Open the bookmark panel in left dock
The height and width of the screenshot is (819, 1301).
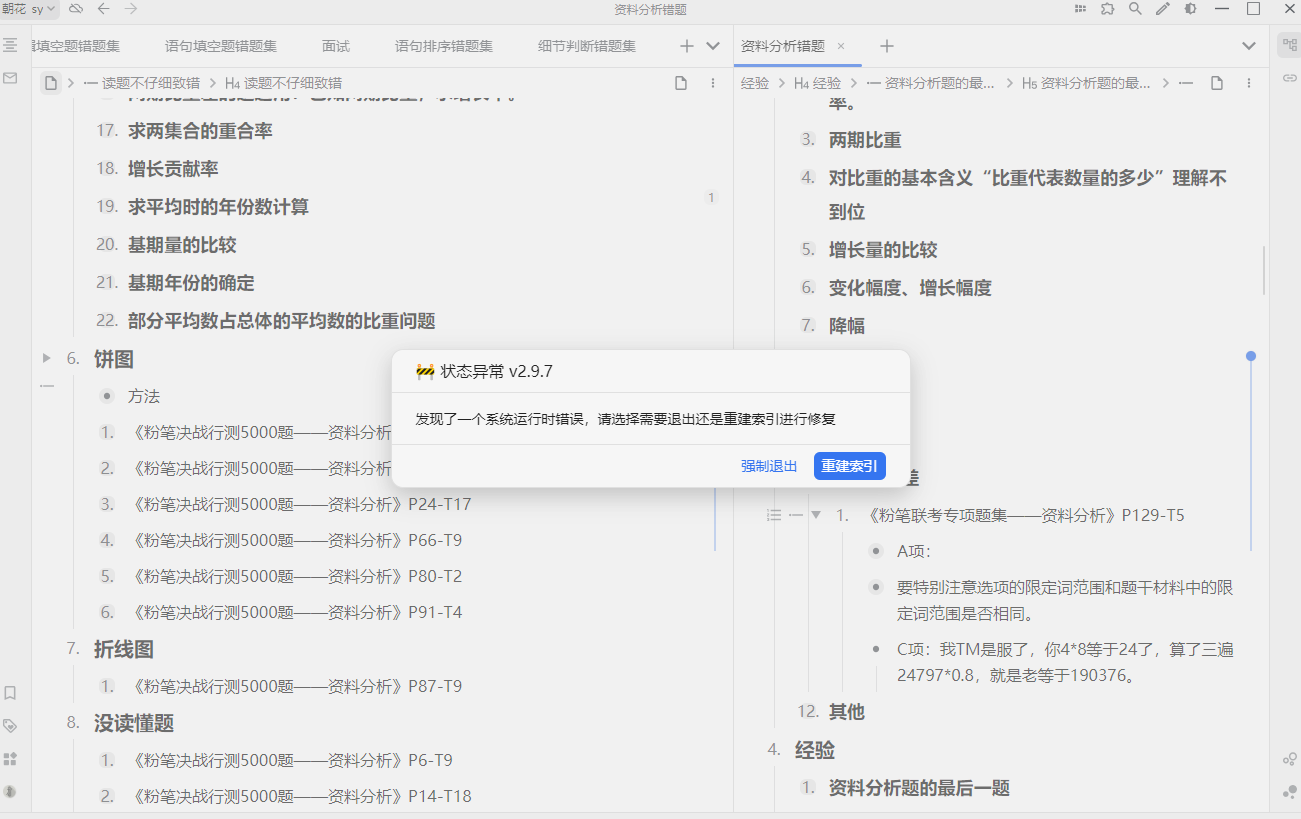point(10,693)
